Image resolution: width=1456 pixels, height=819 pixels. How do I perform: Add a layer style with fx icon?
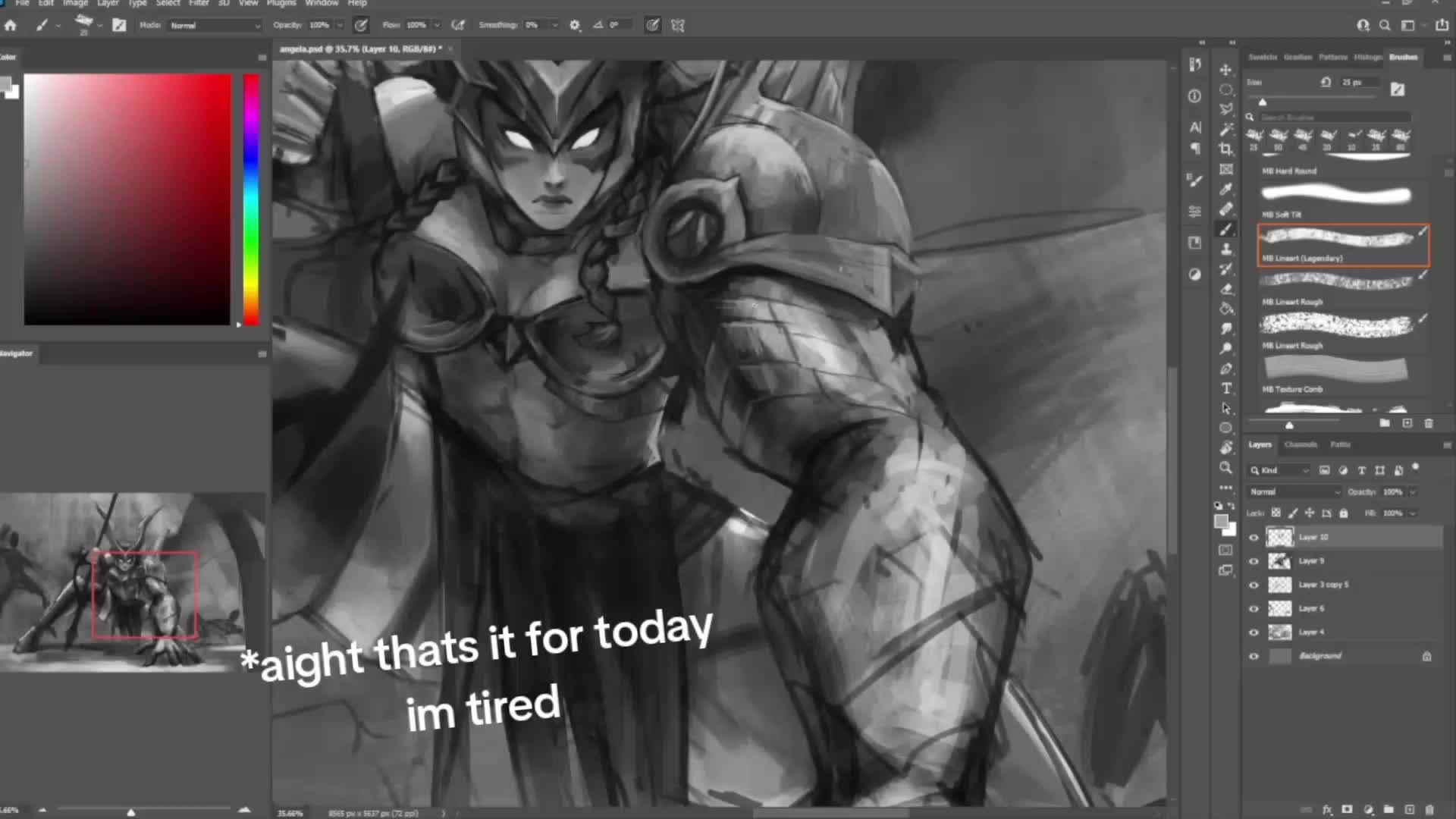[1327, 809]
